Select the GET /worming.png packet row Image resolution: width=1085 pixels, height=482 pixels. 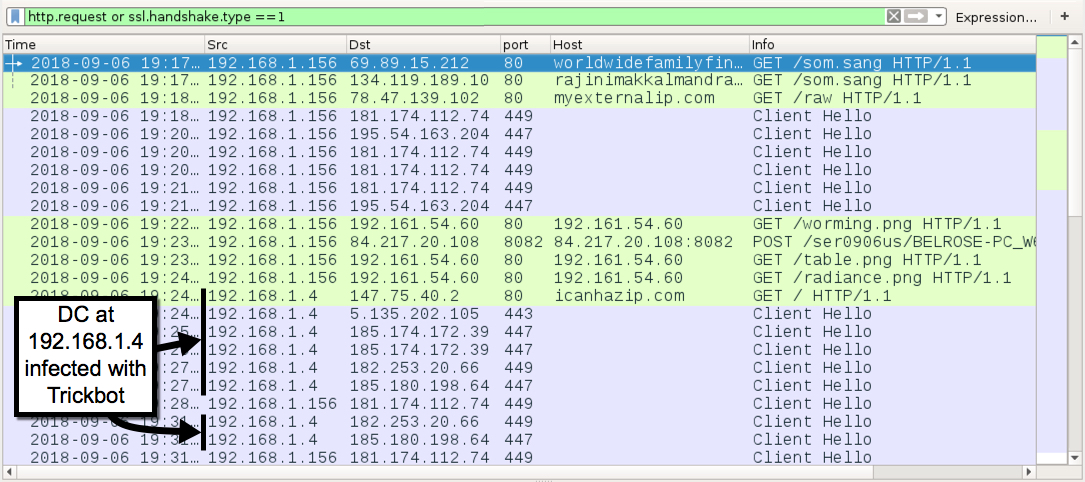point(520,224)
